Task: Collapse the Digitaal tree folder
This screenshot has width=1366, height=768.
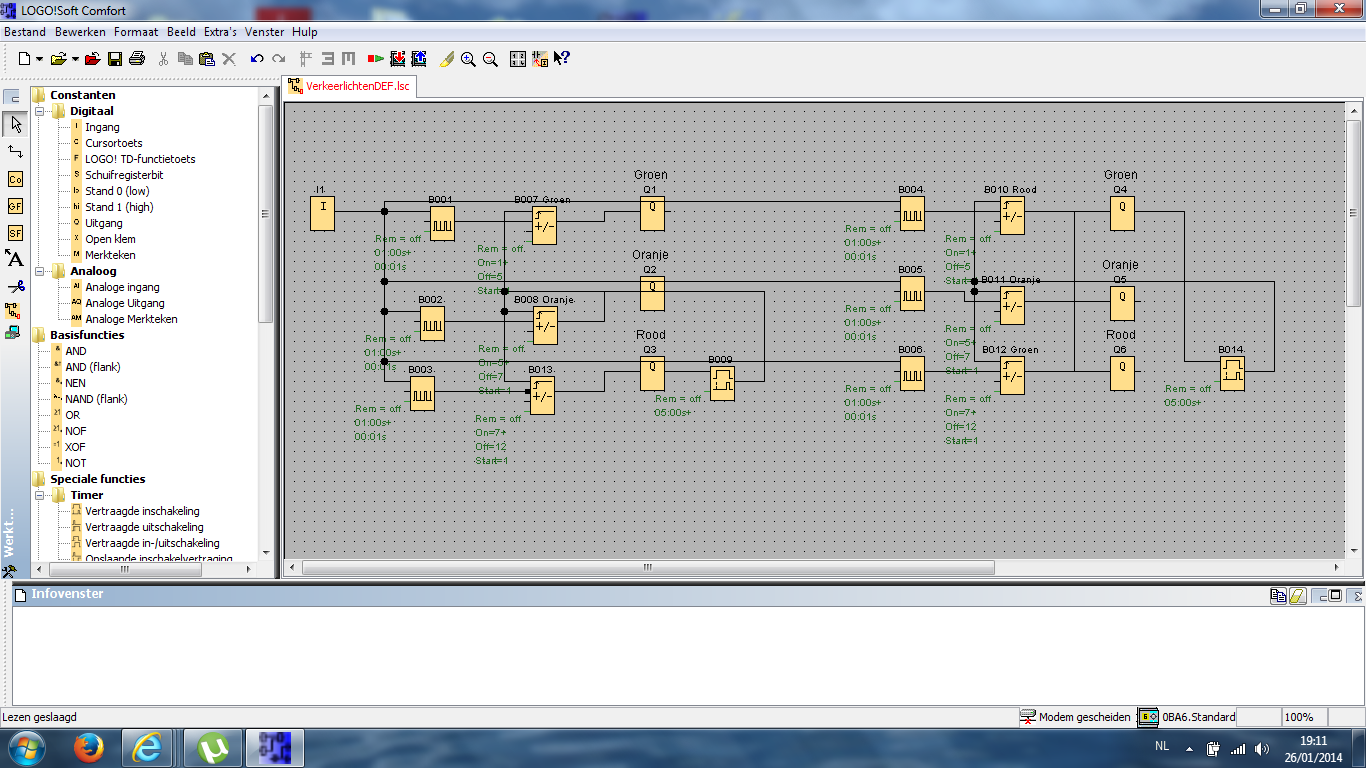Action: [x=41, y=111]
